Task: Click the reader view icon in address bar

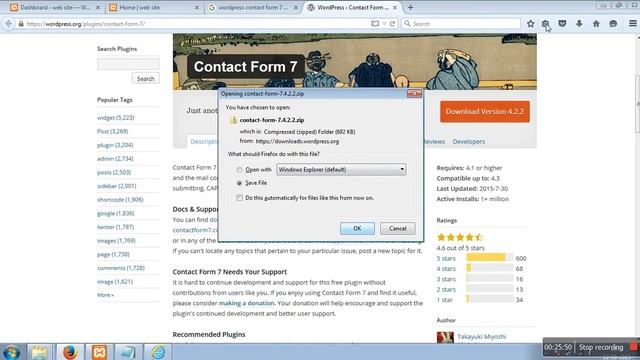Action: click(x=375, y=24)
